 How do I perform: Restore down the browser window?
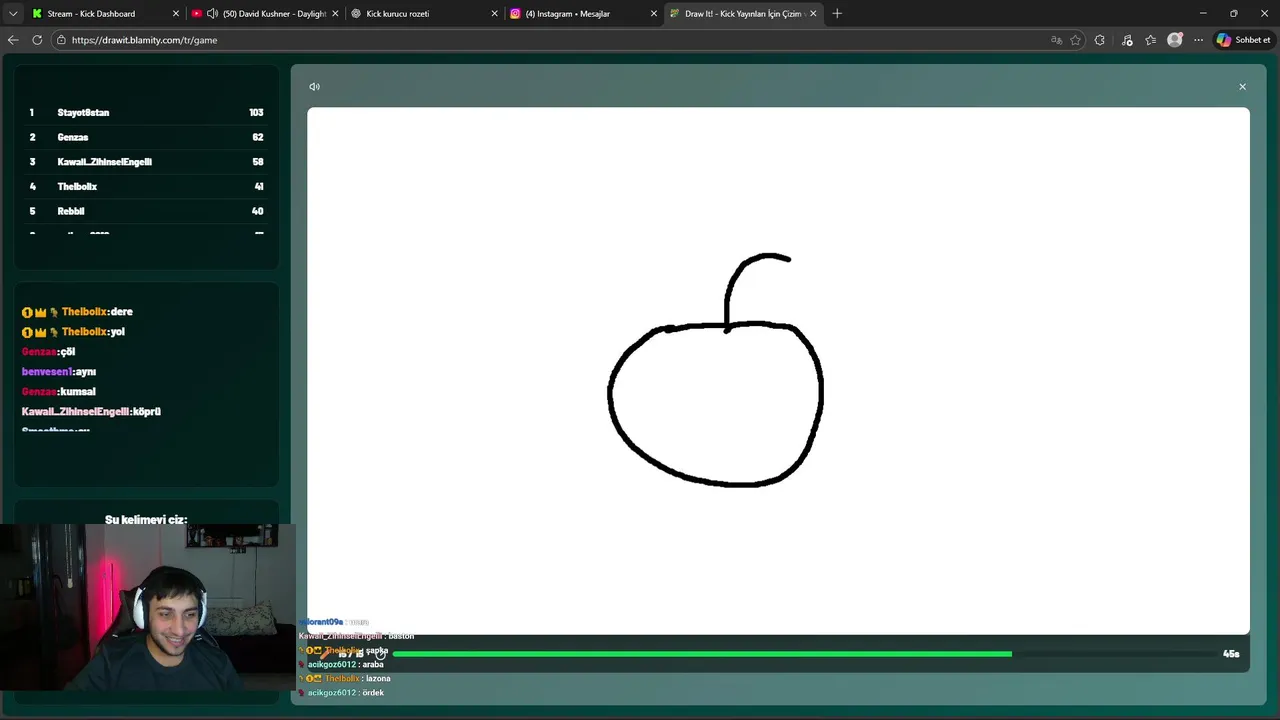point(1233,14)
